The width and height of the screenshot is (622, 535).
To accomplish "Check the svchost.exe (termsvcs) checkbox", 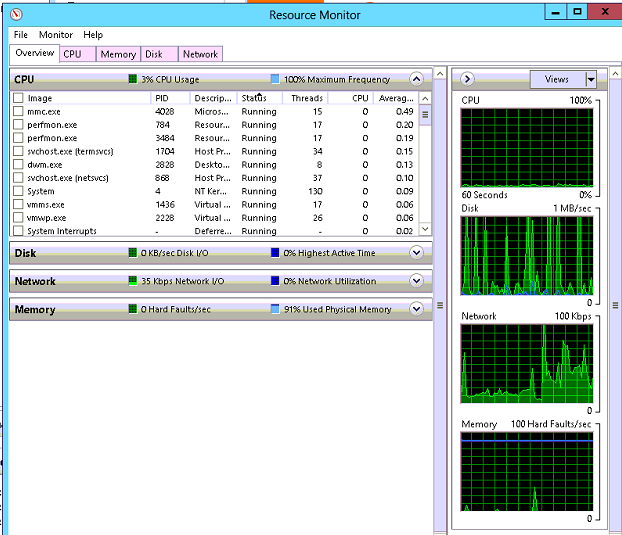I will tap(18, 151).
